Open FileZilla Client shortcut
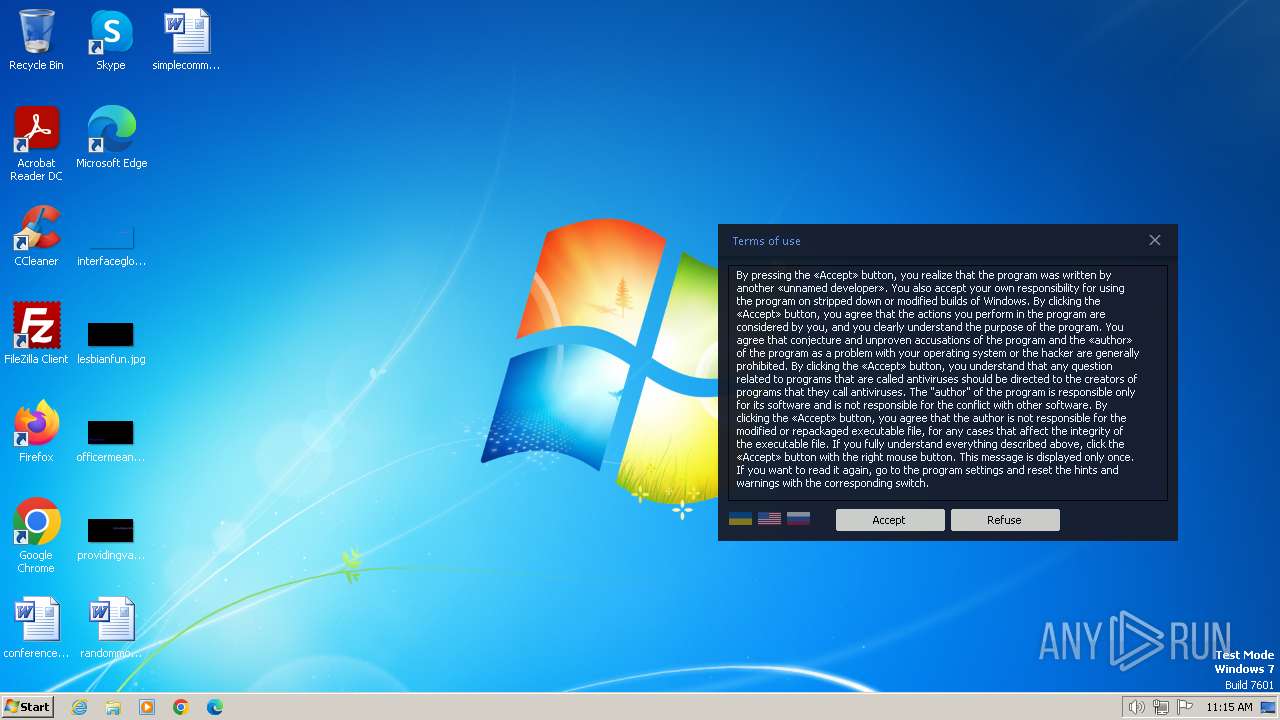This screenshot has width=1280, height=720. click(36, 334)
